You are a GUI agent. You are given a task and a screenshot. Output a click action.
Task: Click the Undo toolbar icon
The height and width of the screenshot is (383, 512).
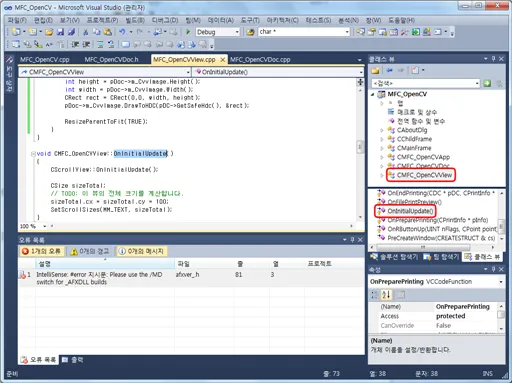pos(122,32)
